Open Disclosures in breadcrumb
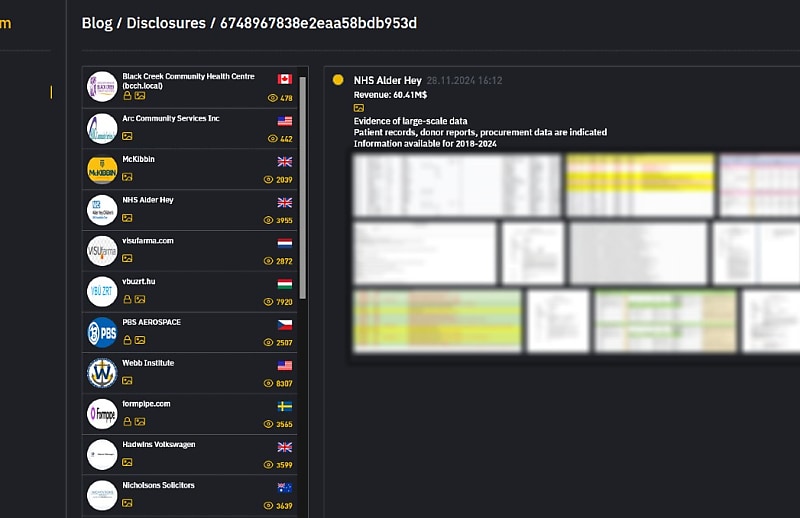 (166, 23)
